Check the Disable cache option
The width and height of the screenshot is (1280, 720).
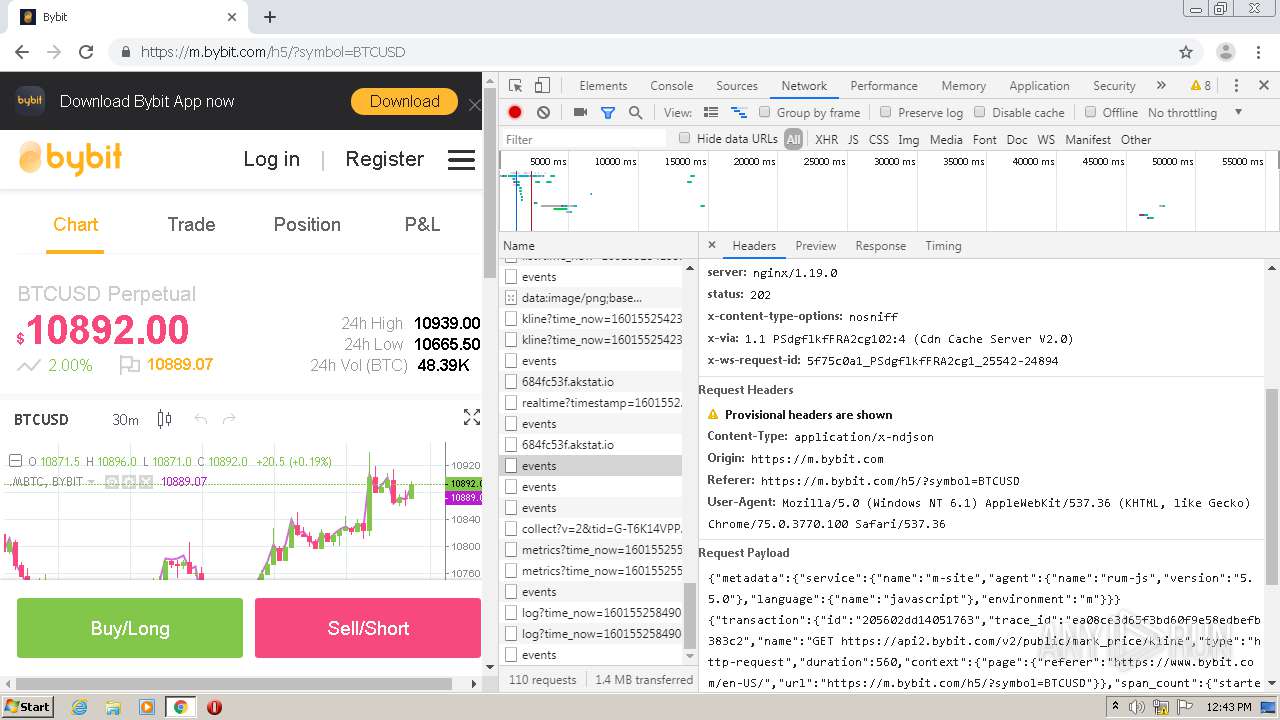click(x=980, y=113)
